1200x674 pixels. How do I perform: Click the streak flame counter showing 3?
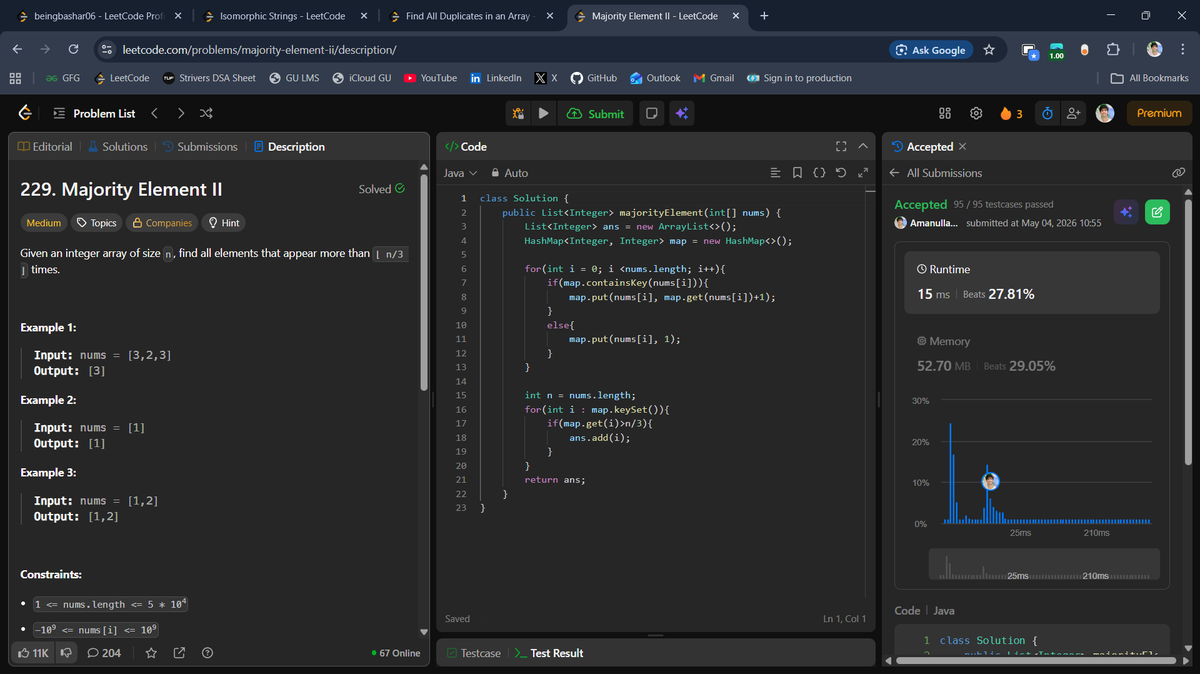[x=1010, y=113]
